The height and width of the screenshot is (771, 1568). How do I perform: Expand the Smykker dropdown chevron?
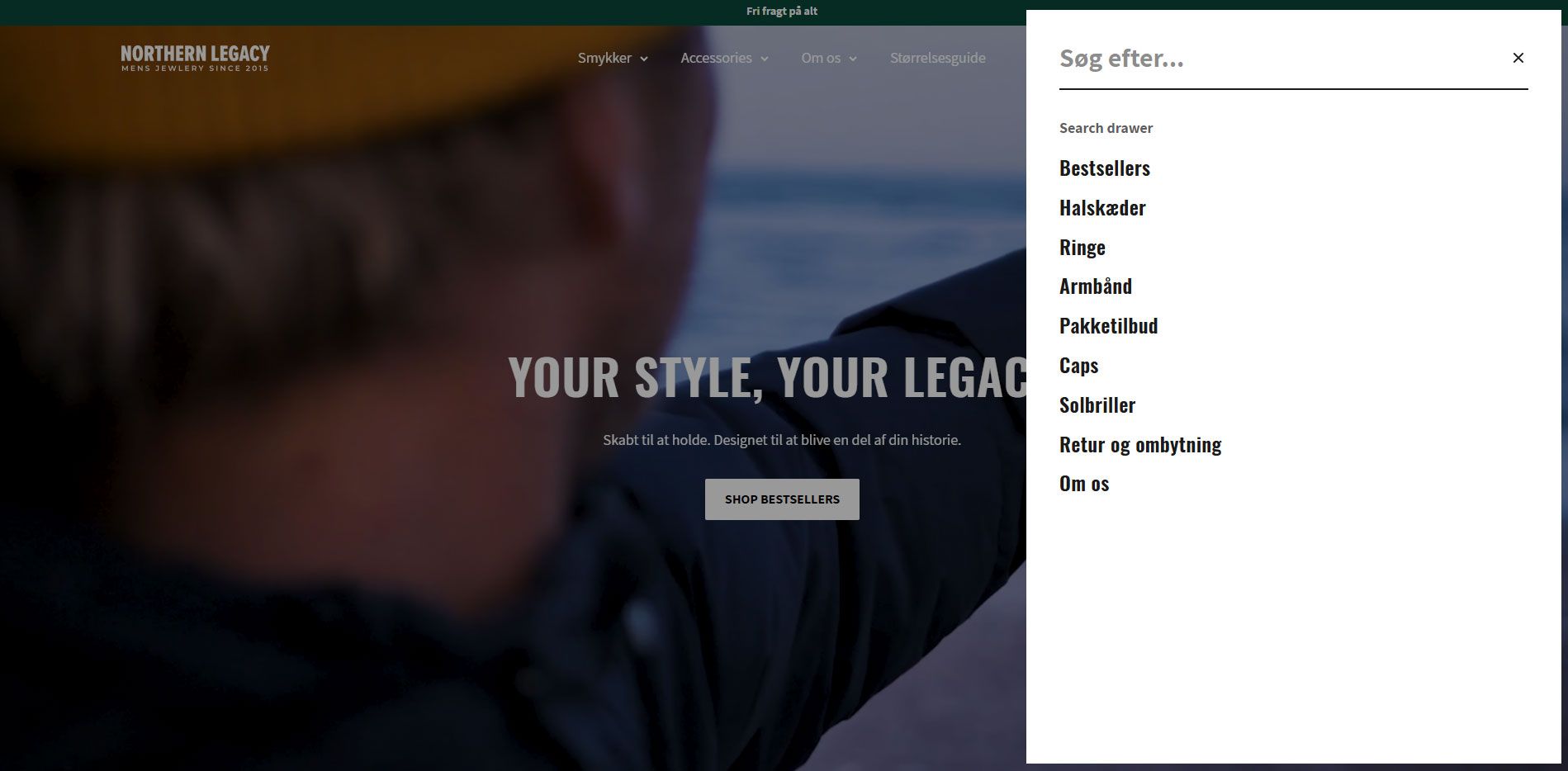644,59
